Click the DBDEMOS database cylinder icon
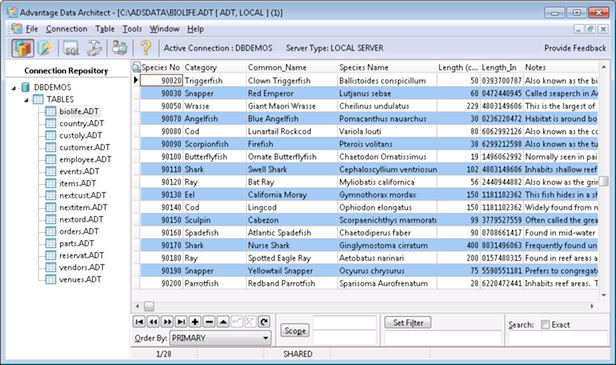 [26, 87]
